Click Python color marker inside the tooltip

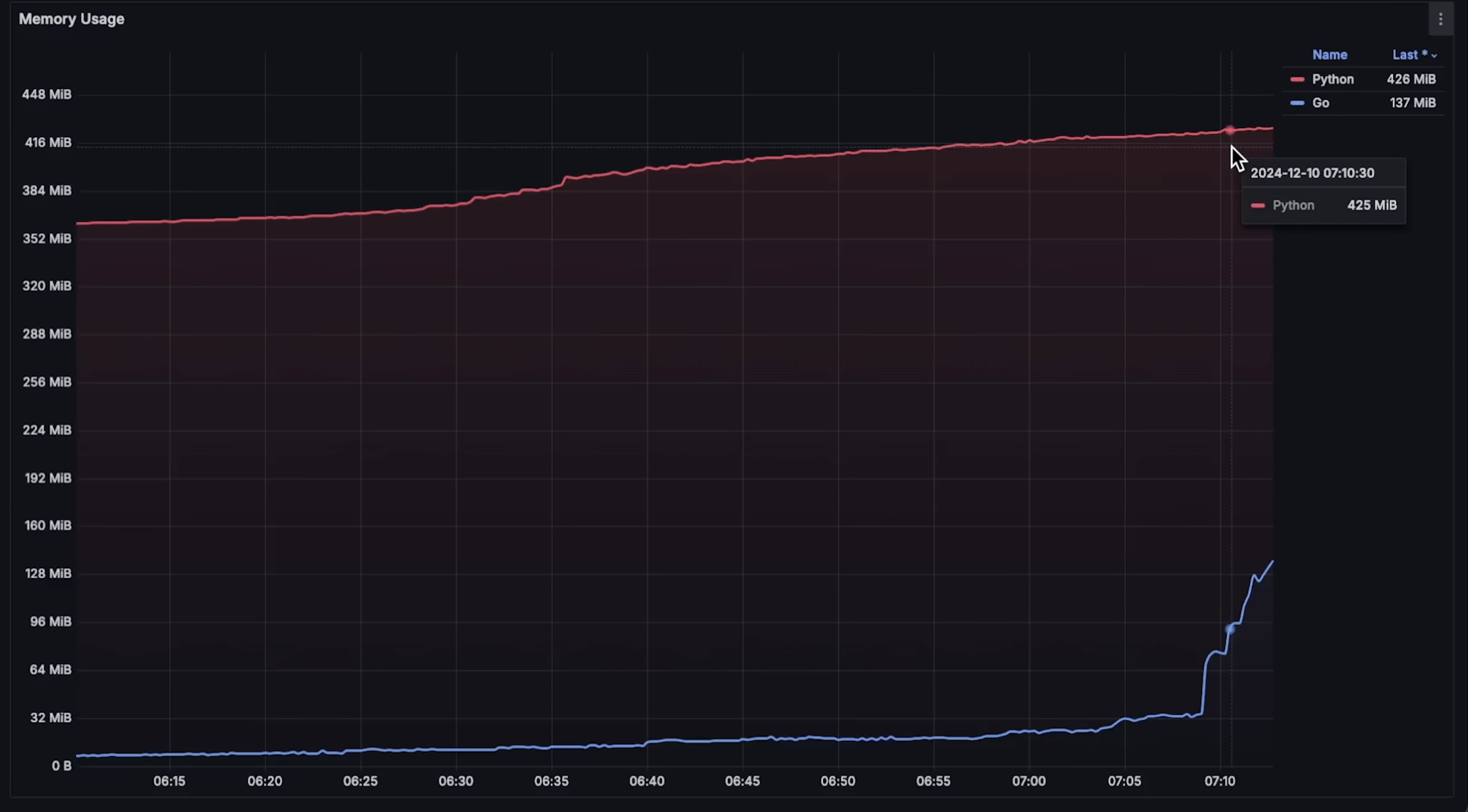coord(1257,206)
